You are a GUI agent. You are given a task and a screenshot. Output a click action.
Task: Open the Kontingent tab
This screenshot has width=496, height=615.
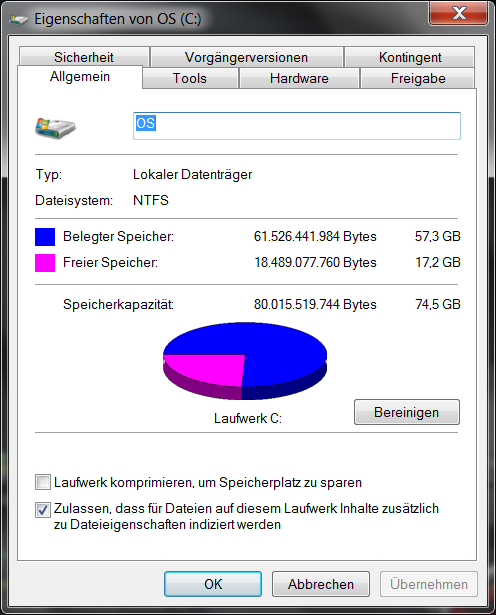pyautogui.click(x=410, y=57)
